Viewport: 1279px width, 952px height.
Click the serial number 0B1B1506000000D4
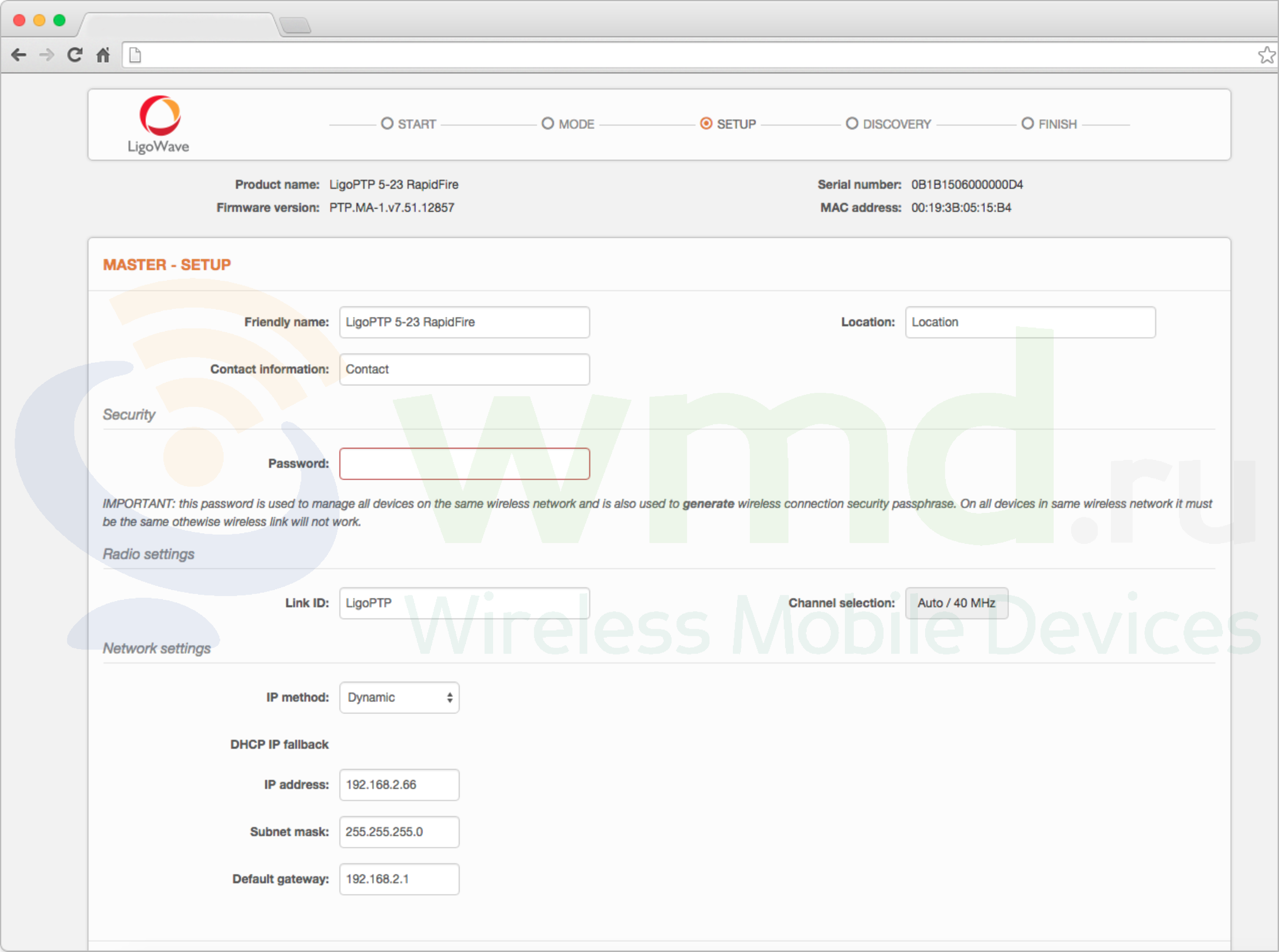(x=967, y=185)
